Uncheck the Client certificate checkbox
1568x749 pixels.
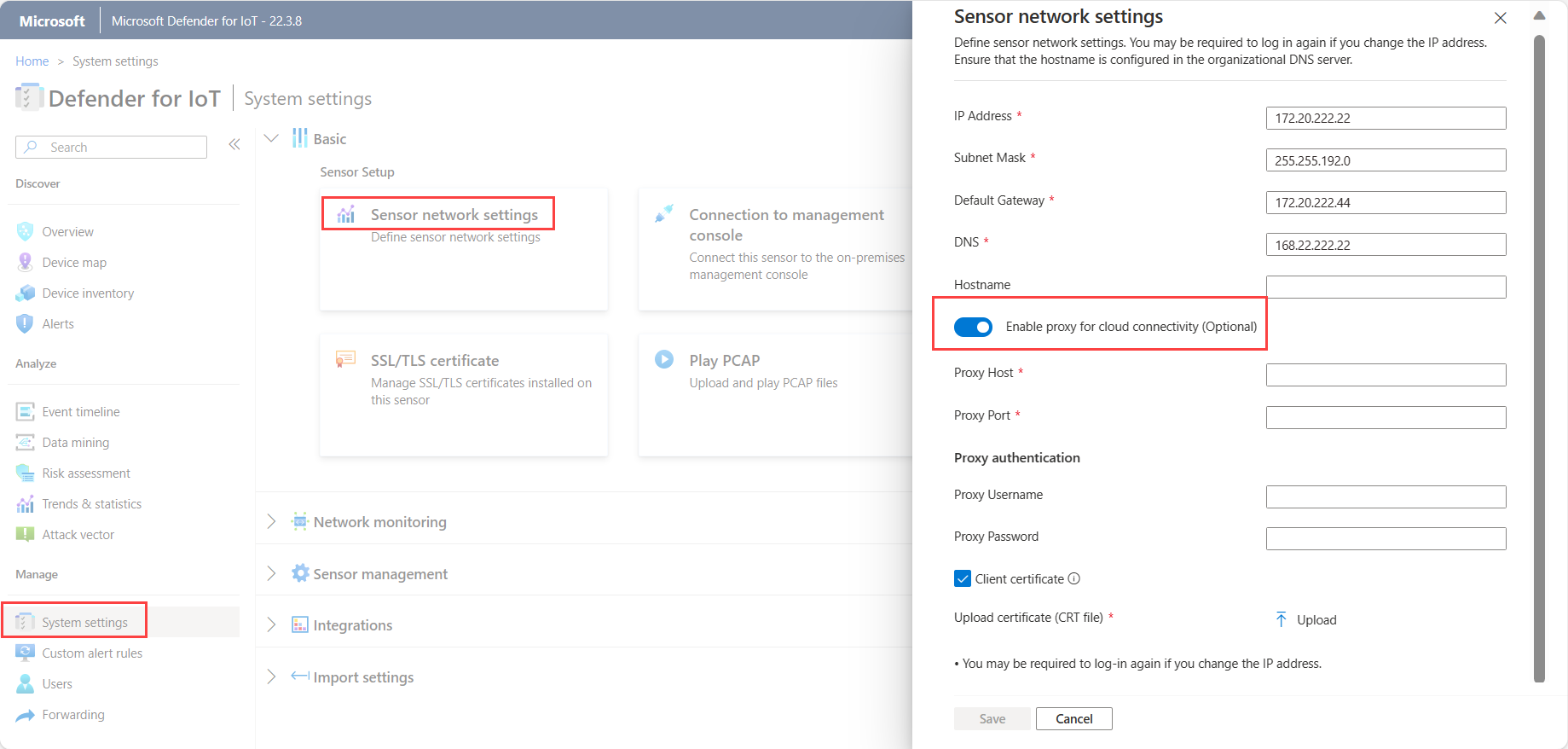(x=963, y=578)
